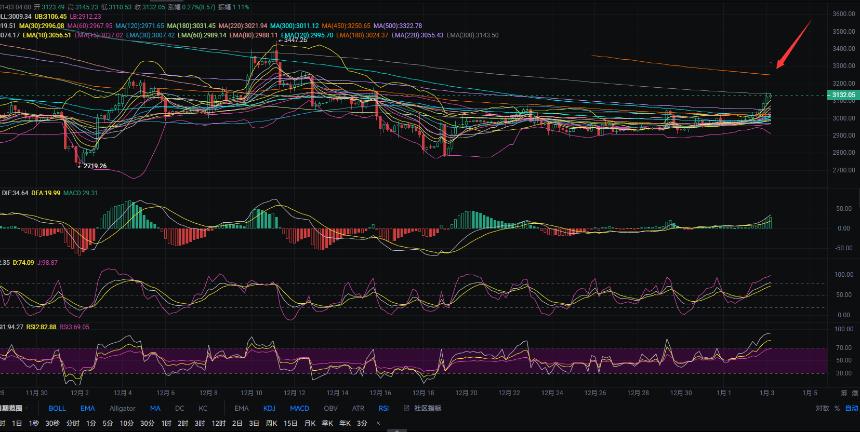Click the current price tag 3132.05

pyautogui.click(x=843, y=95)
